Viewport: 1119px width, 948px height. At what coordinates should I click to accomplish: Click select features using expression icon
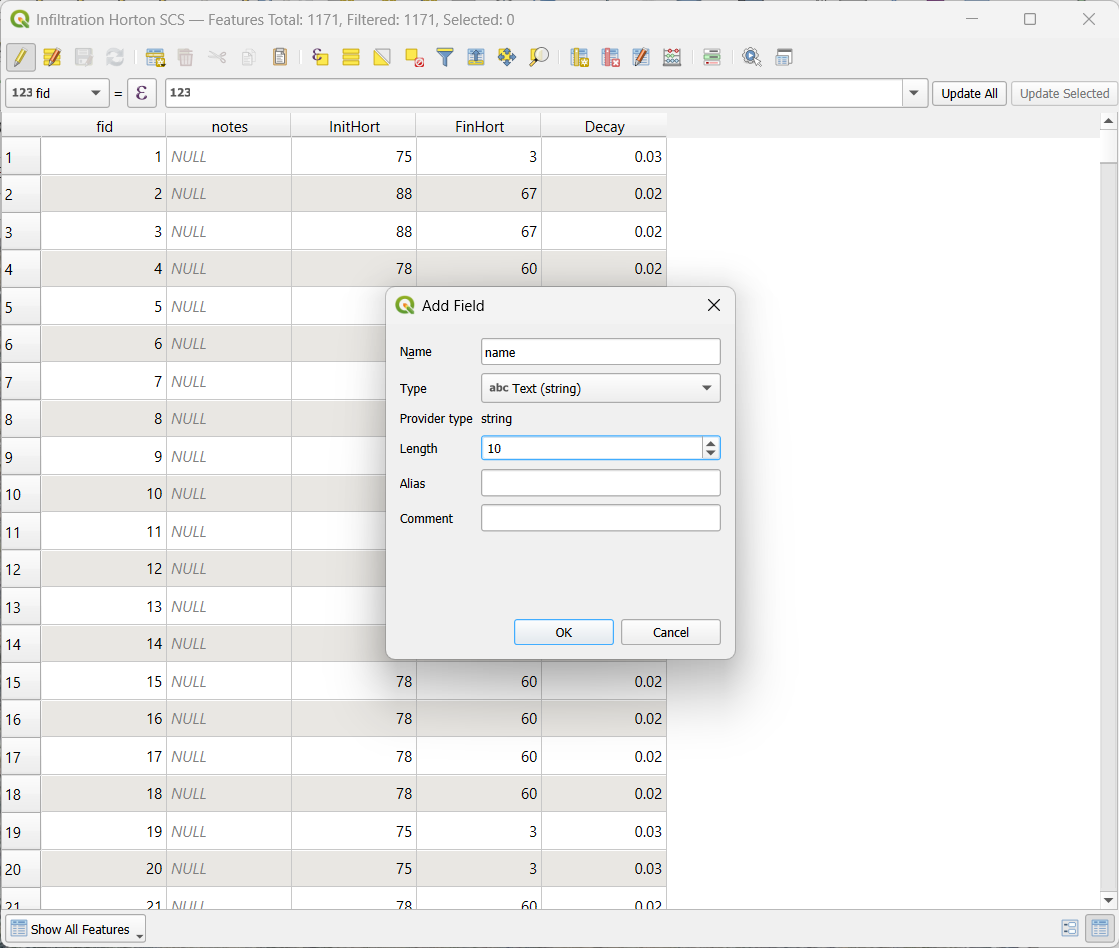pos(320,57)
